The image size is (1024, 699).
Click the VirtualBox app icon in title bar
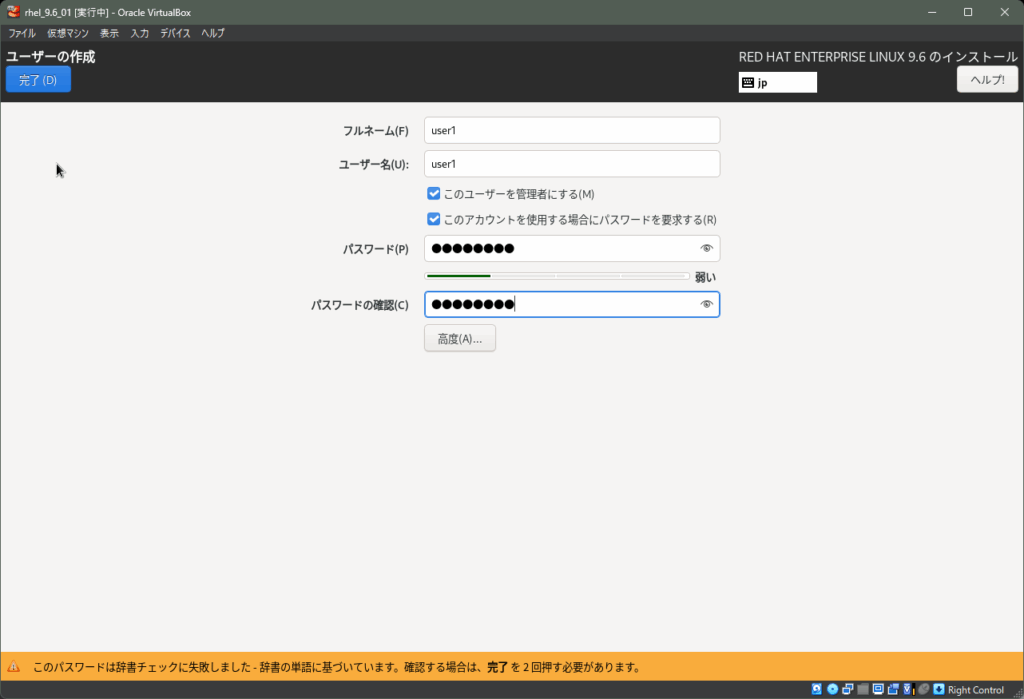[x=13, y=12]
